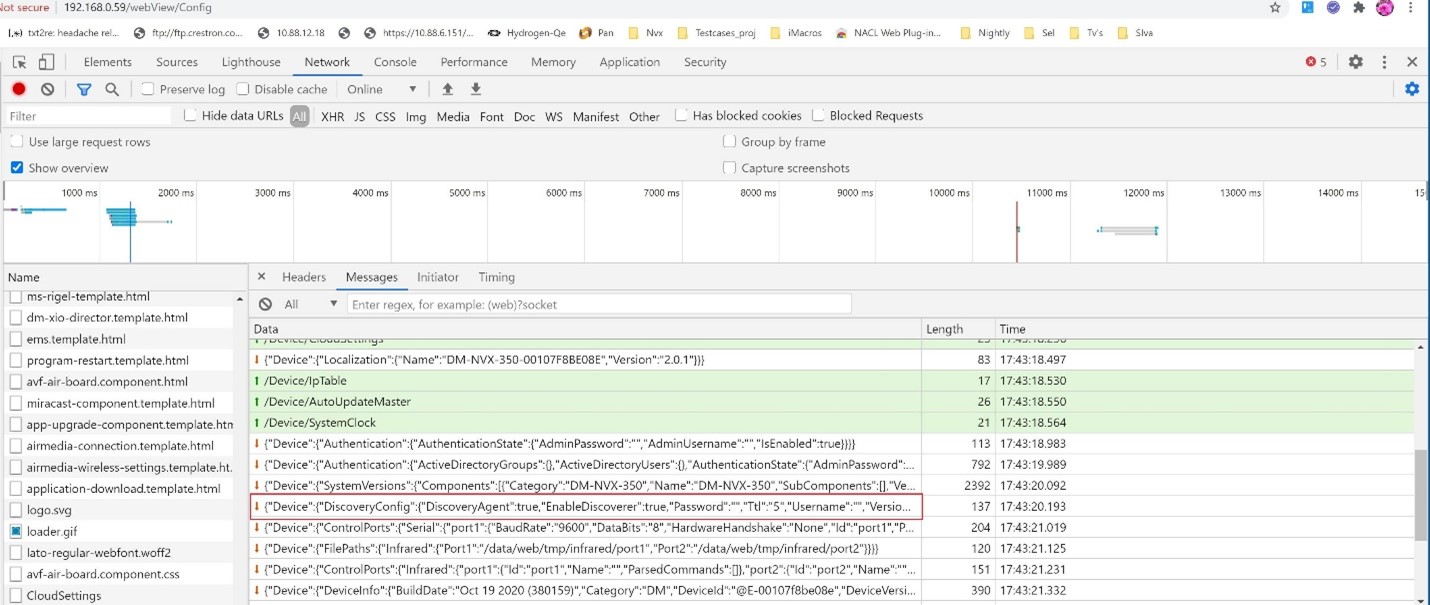1430x605 pixels.
Task: Filter requests by WS type
Action: [554, 116]
